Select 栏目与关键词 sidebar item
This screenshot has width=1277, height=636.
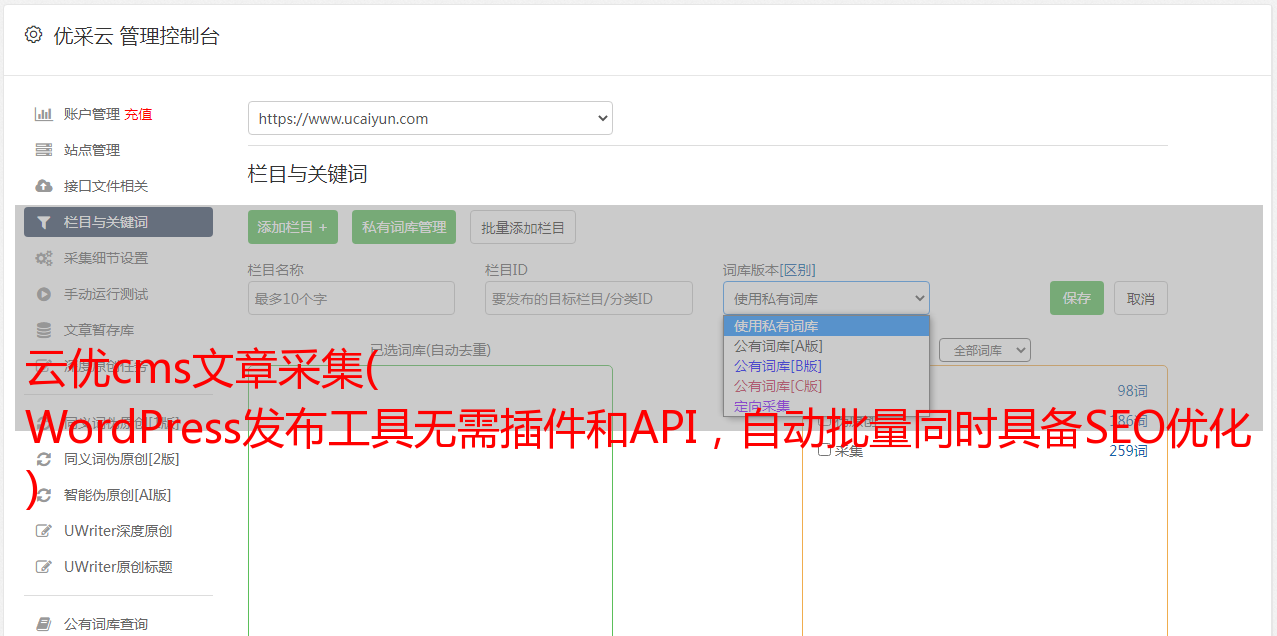118,222
